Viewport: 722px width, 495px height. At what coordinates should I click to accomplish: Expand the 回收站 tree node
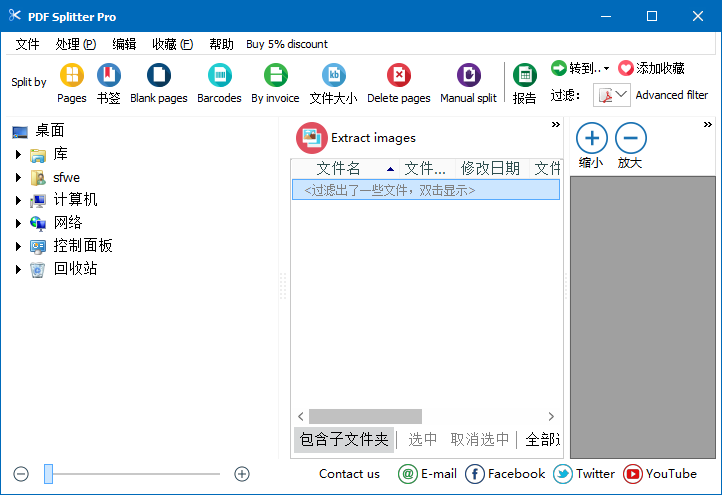click(18, 269)
